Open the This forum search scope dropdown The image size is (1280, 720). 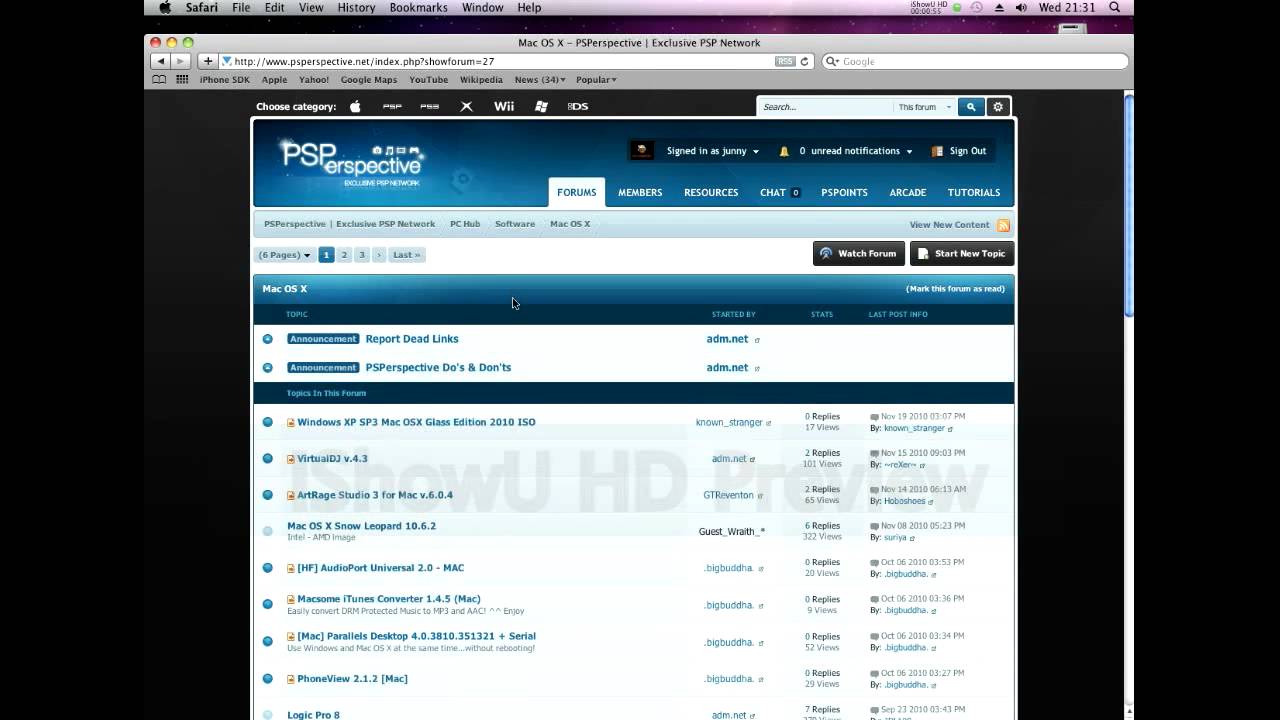point(924,107)
